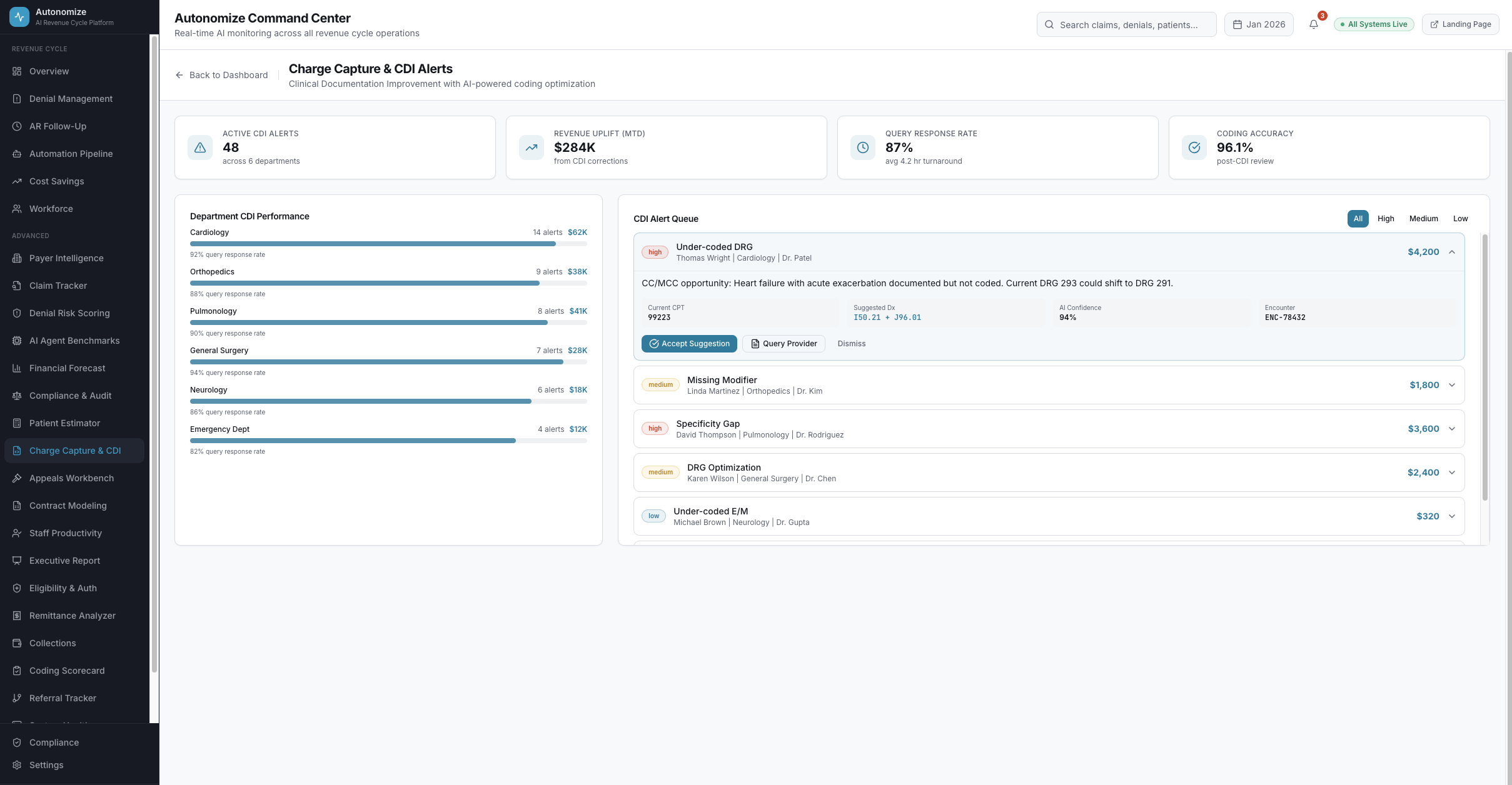Click the notifications bell icon
This screenshot has width=1512, height=785.
pos(1313,24)
